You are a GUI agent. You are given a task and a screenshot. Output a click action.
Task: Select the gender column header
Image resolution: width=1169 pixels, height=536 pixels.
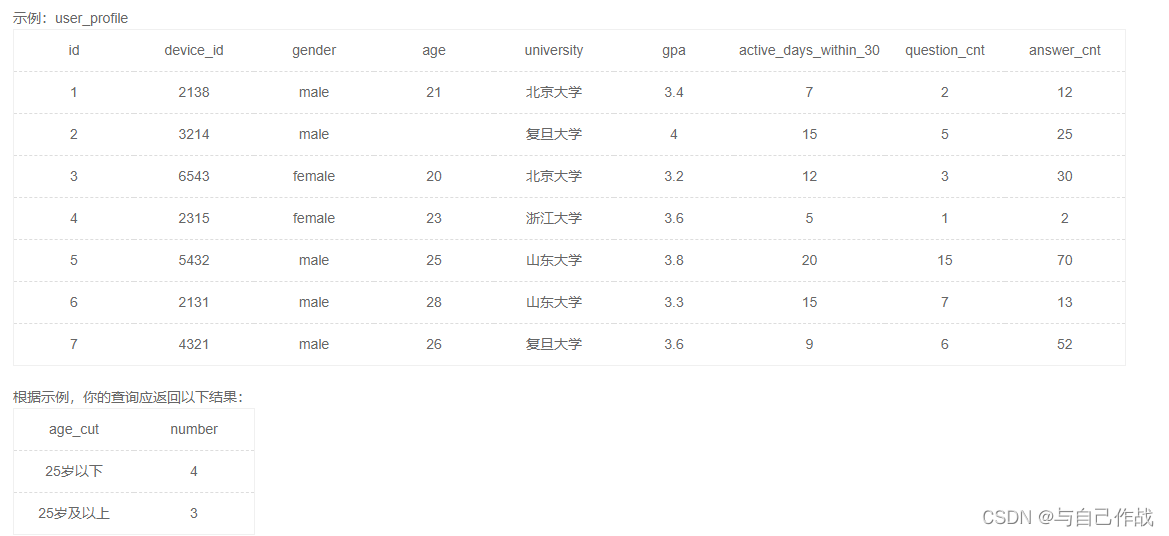pyautogui.click(x=314, y=50)
